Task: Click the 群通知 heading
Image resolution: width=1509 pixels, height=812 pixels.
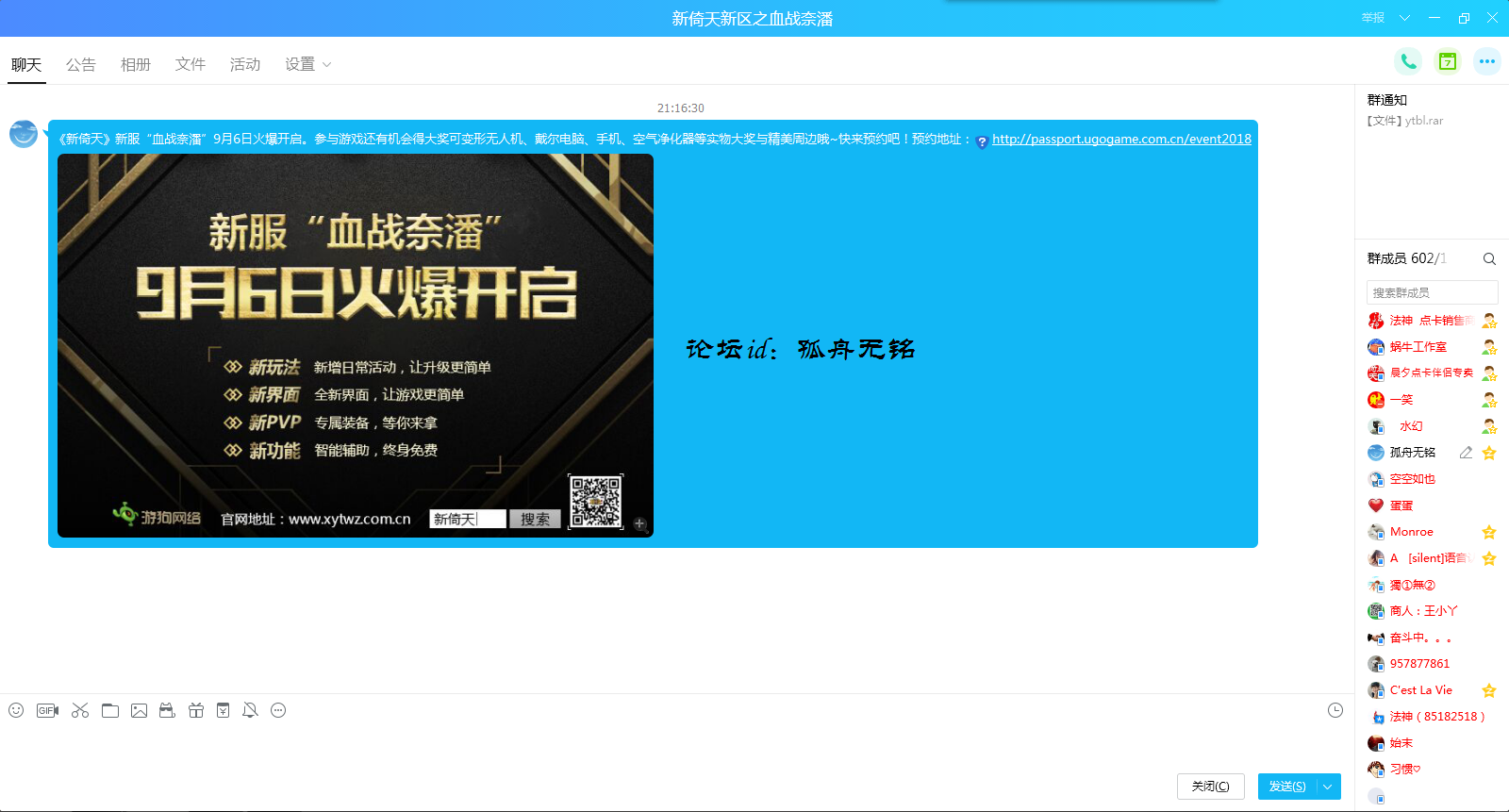Action: pos(1387,100)
